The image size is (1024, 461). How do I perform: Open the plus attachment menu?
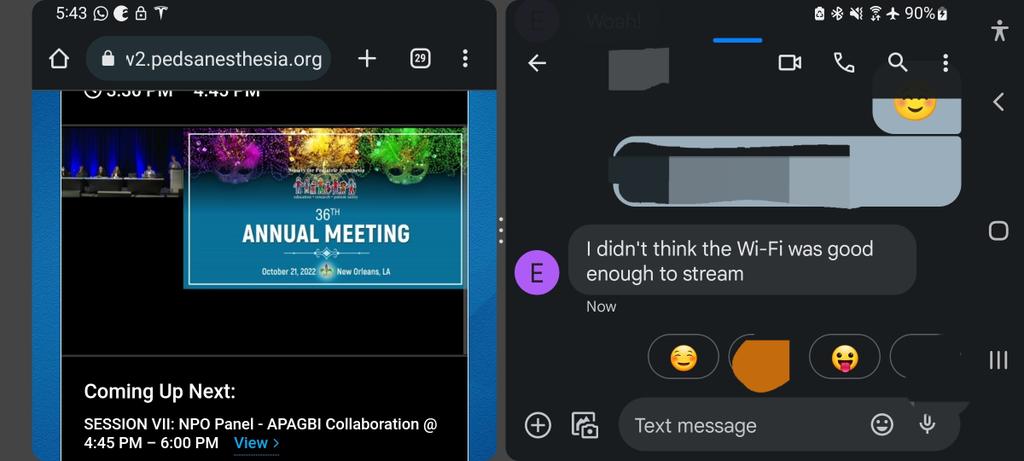coord(537,425)
